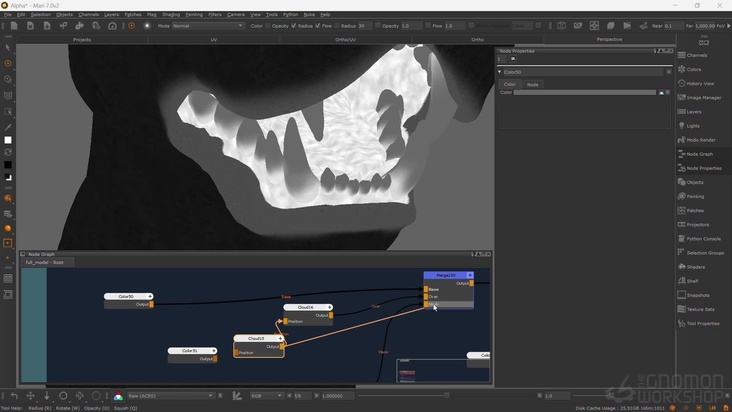The height and width of the screenshot is (412, 732).
Task: Switch to the Ortho/UV view tab
Action: tap(345, 40)
